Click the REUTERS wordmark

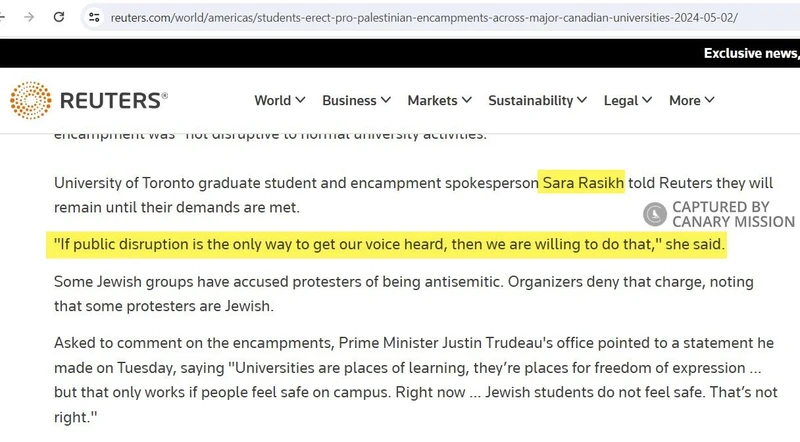pos(113,101)
